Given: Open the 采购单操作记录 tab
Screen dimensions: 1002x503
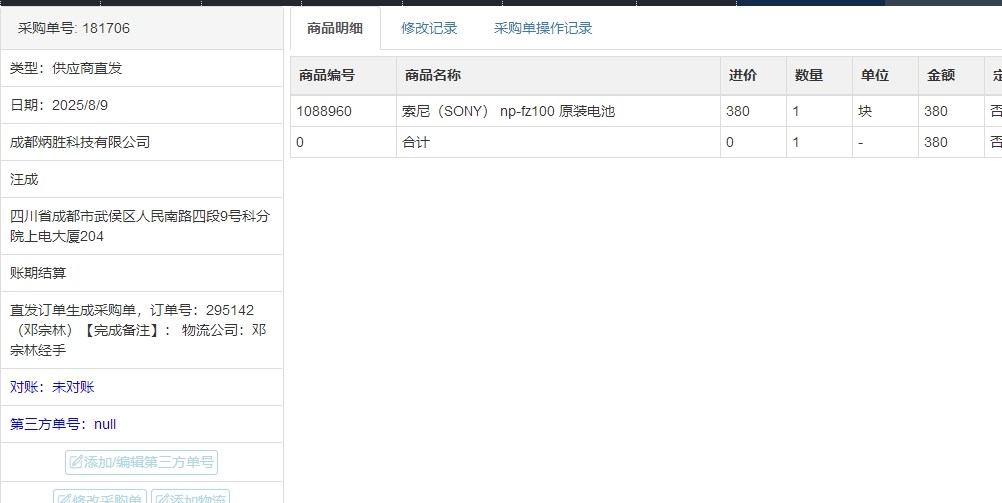Looking at the screenshot, I should [543, 28].
